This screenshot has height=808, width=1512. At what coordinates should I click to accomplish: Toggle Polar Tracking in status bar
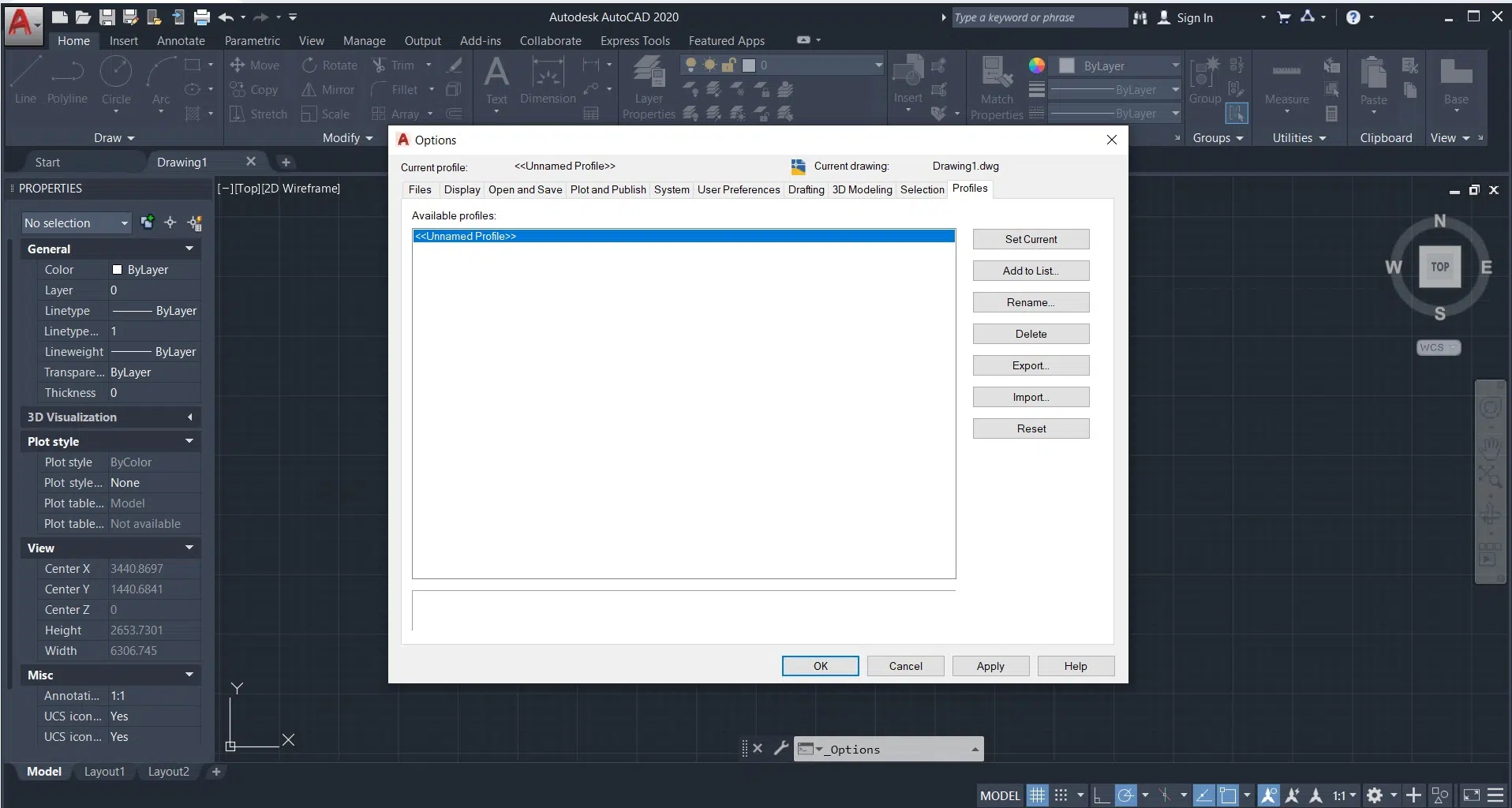(x=1126, y=795)
